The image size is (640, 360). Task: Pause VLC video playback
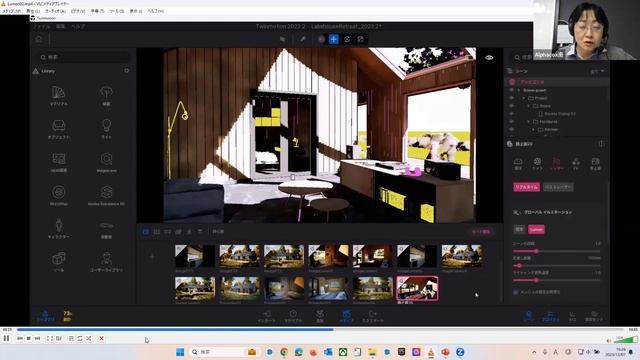(x=6, y=338)
